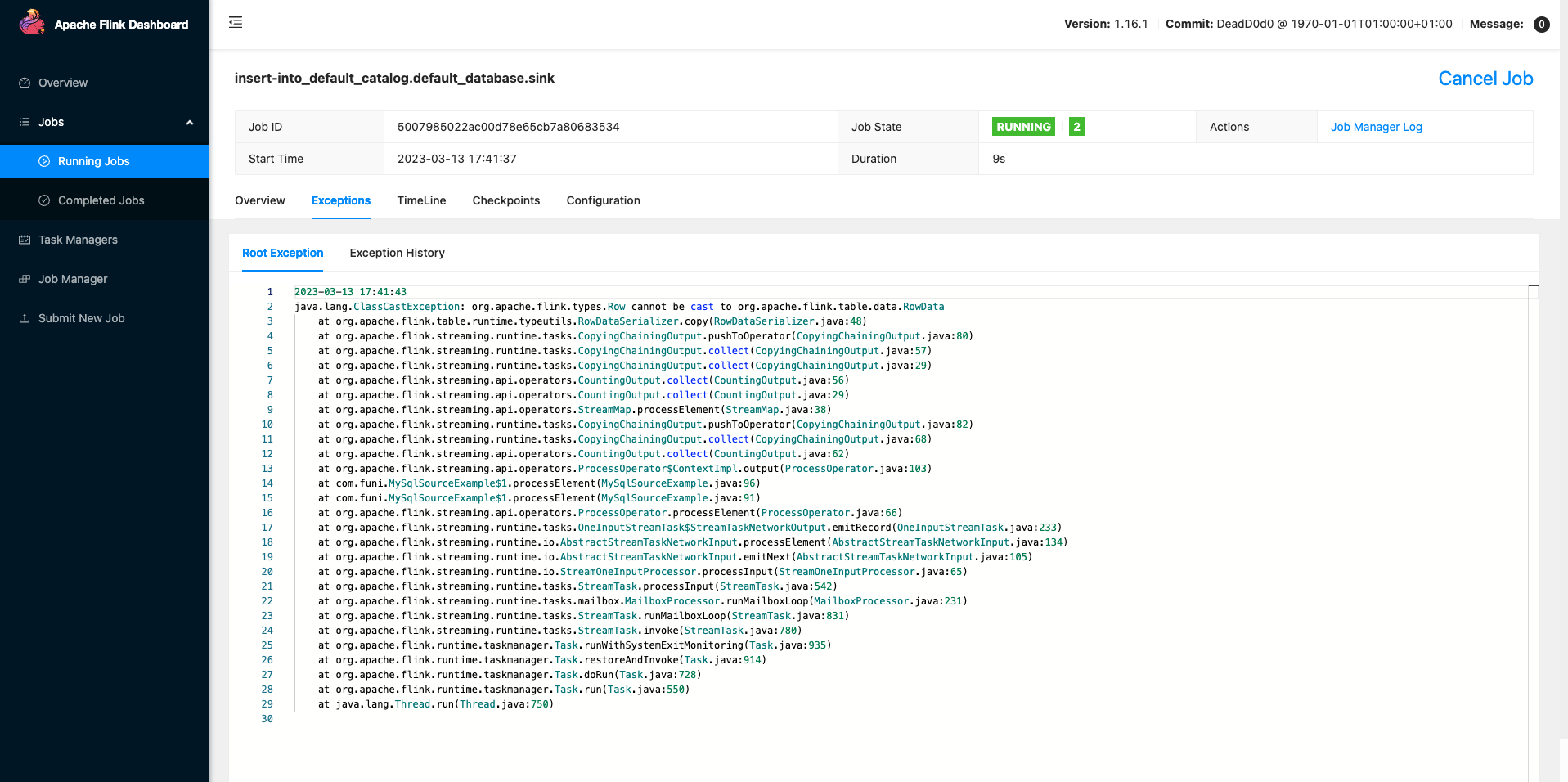Click the RowDataSerializer.copy stack trace line
This screenshot has width=1568, height=782.
(592, 321)
